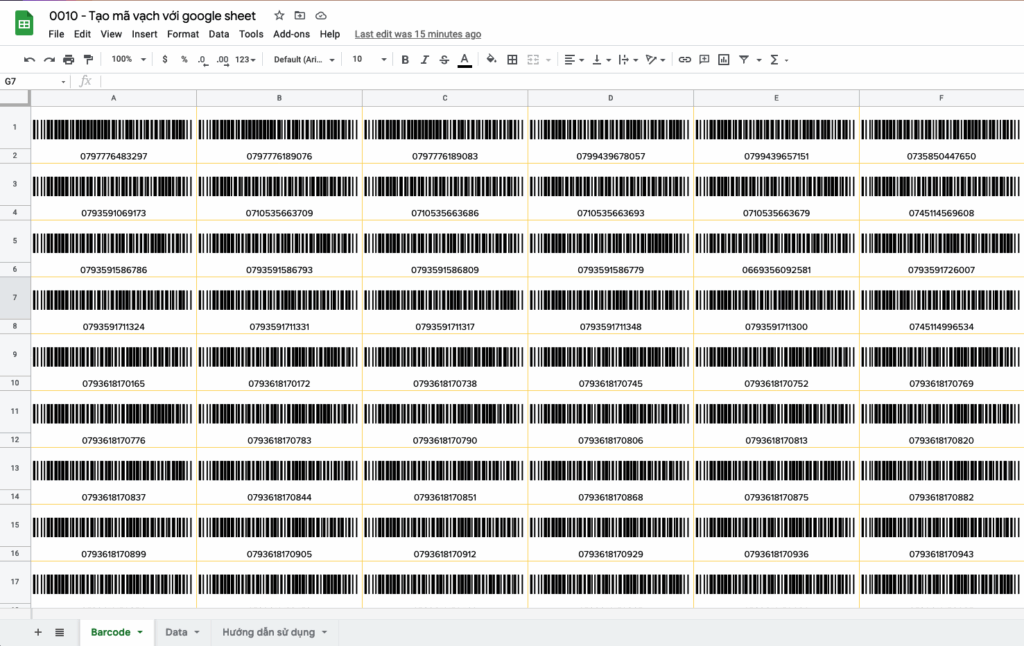Click the Insert comment icon

click(704, 60)
